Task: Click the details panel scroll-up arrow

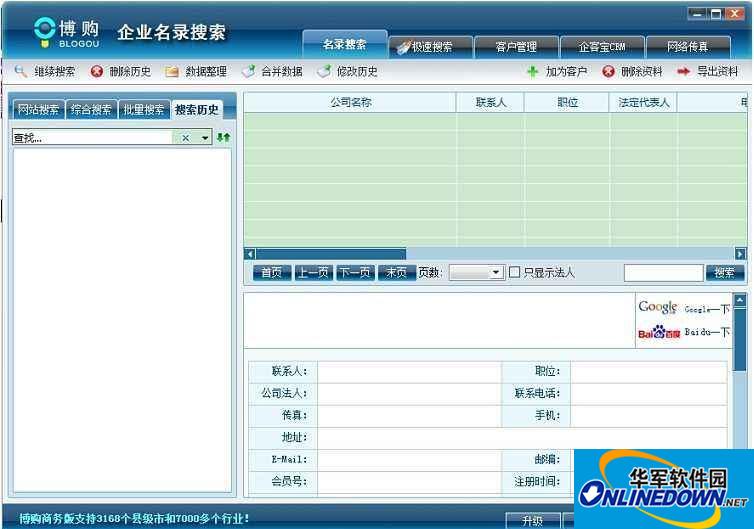Action: pos(740,300)
